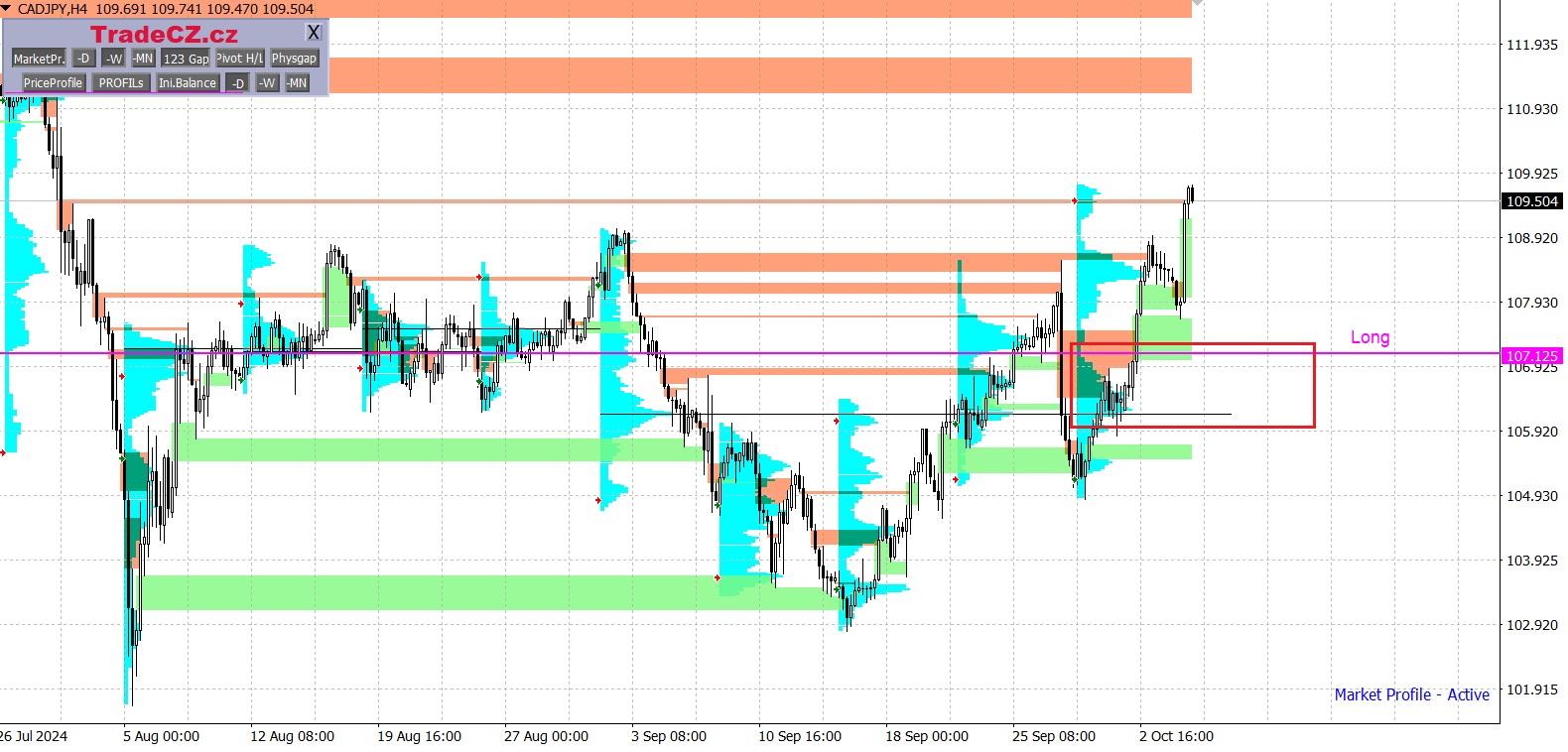Switch on the PriceProfile display

pos(53,83)
